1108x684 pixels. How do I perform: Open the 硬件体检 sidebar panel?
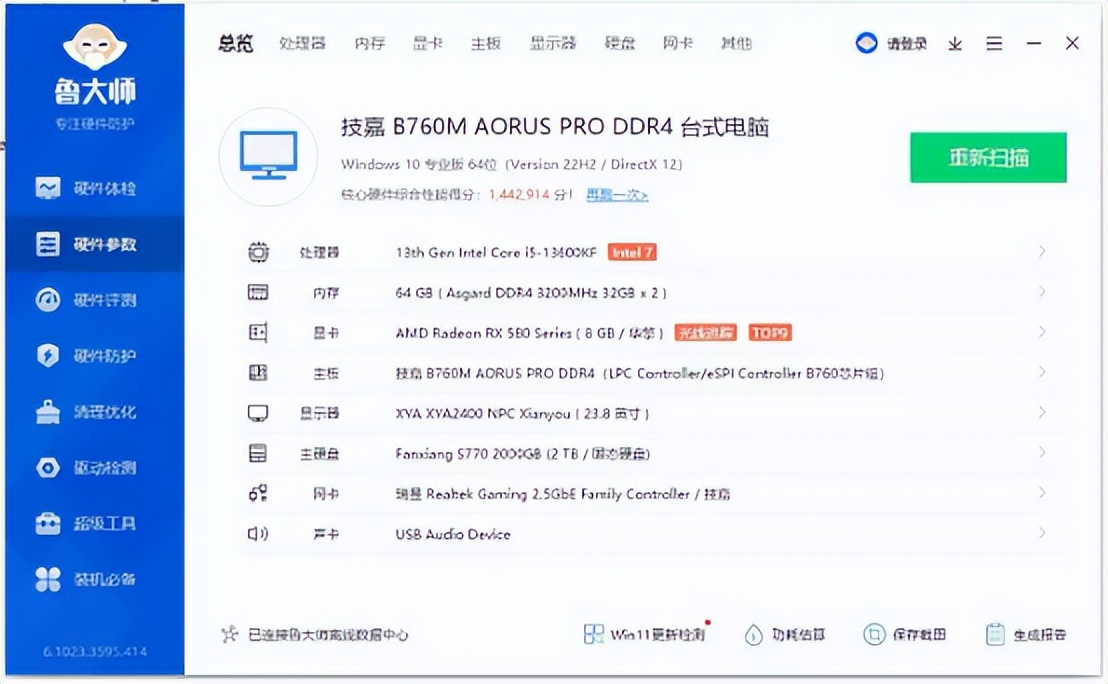[x=94, y=188]
